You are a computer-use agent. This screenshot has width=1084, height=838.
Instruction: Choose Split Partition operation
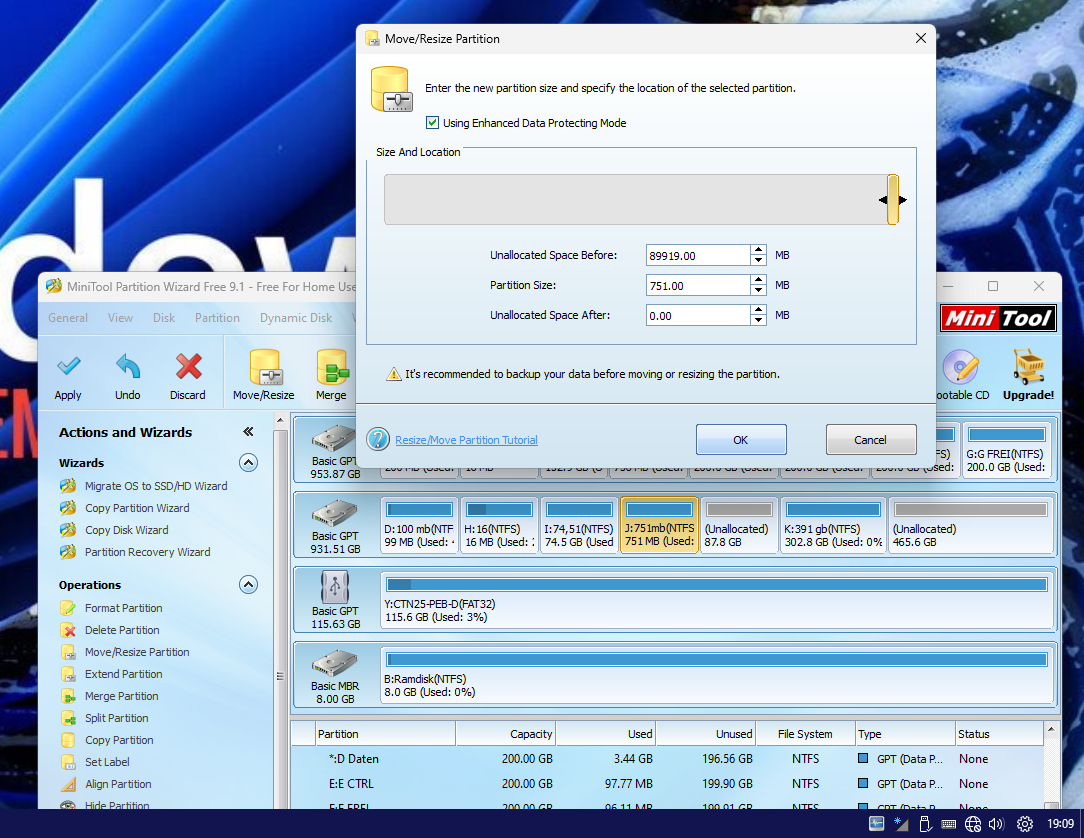(116, 718)
